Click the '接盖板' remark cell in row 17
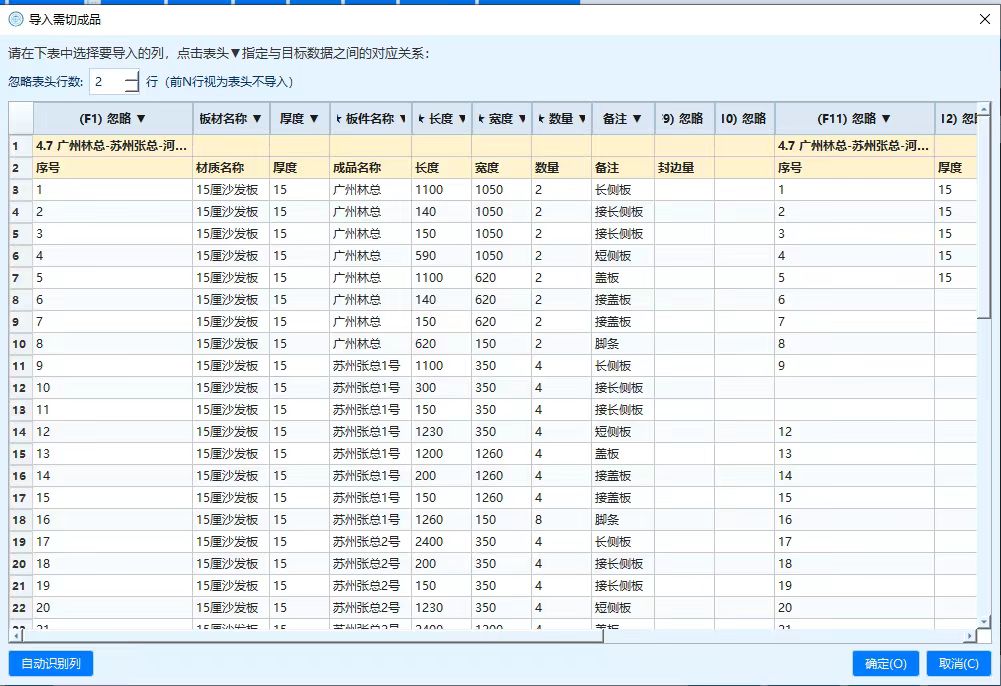Screen dimensions: 1001x686 click(623, 498)
